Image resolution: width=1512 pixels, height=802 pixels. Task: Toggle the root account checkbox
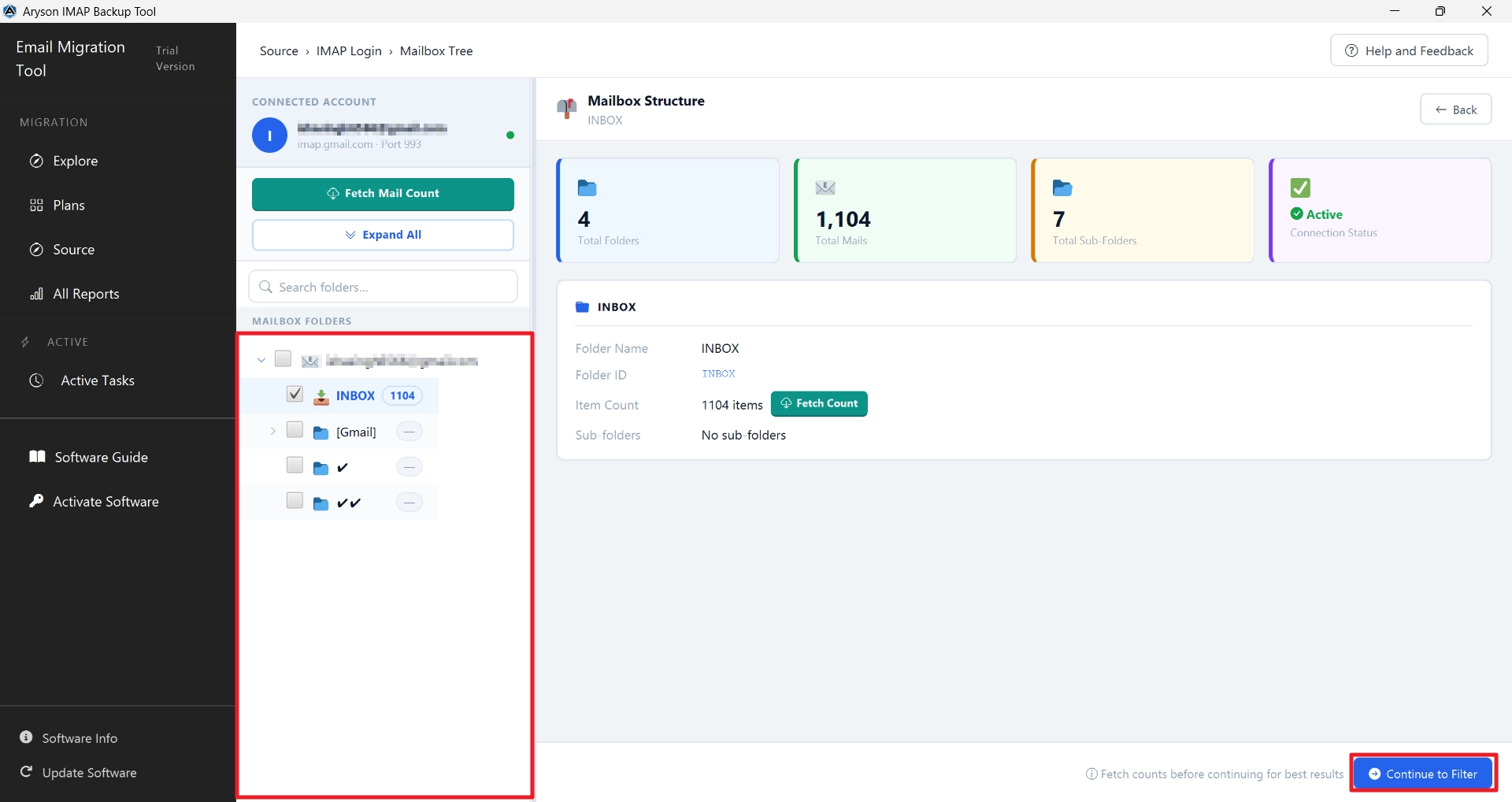click(283, 359)
